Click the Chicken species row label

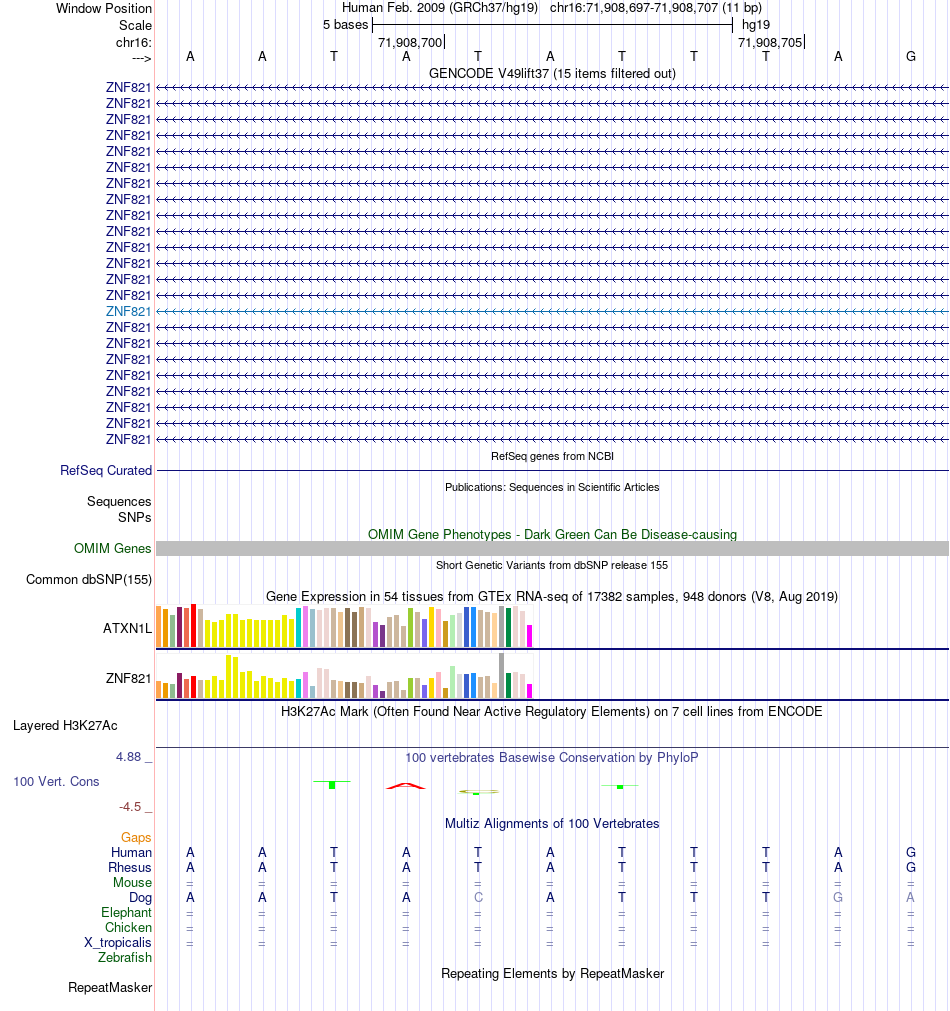pyautogui.click(x=128, y=928)
